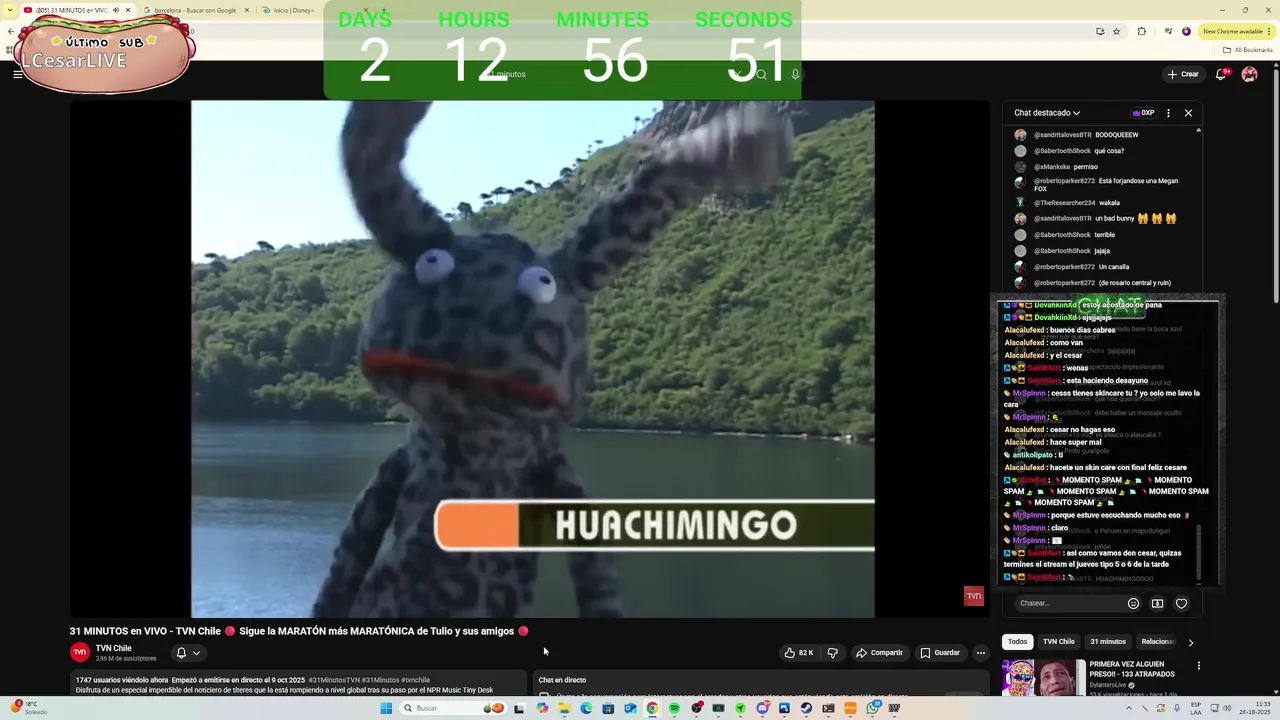Open All Bookmarks folder
This screenshot has width=1280, height=720.
pos(1249,49)
